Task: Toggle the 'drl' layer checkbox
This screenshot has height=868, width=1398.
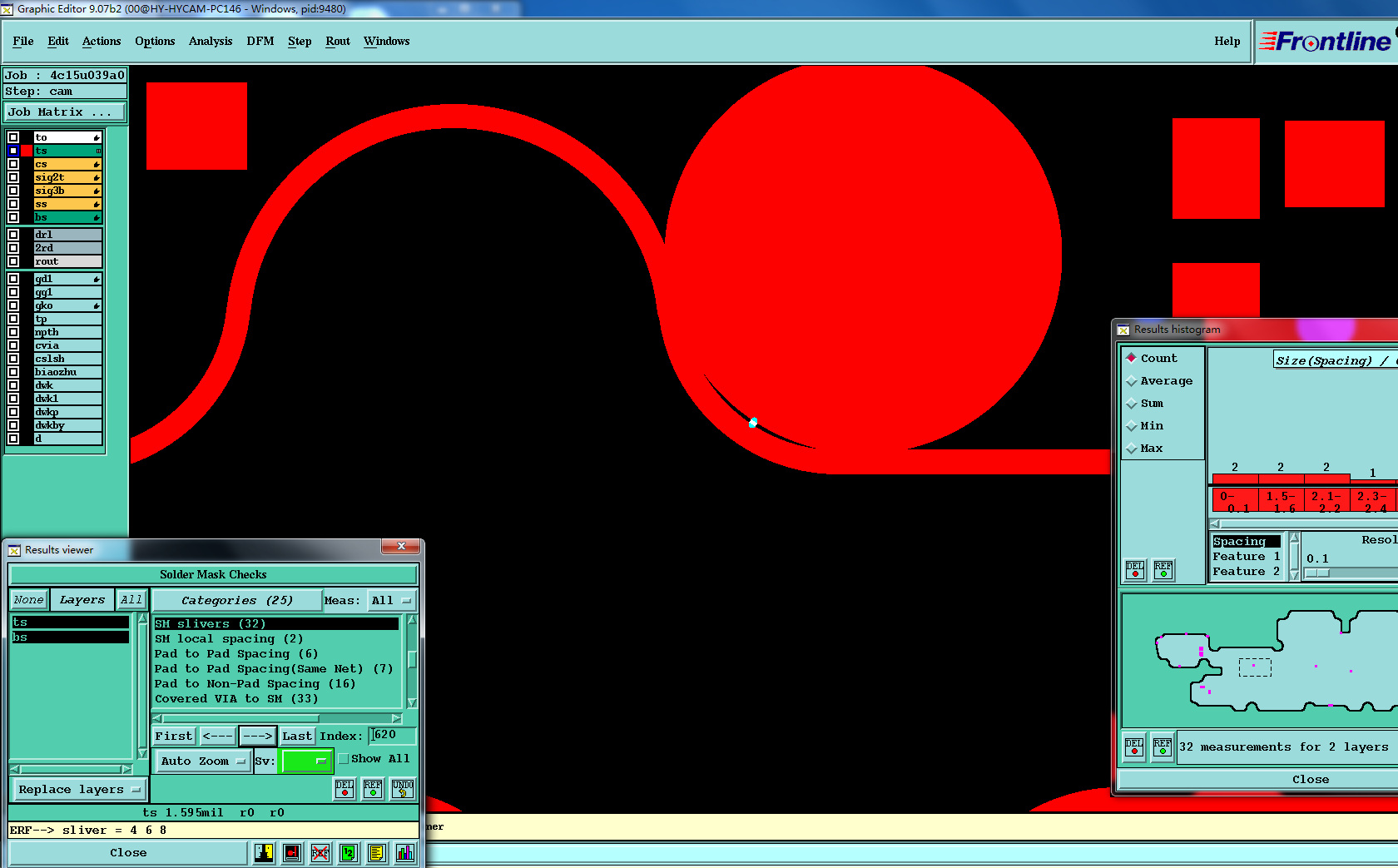Action: 13,235
